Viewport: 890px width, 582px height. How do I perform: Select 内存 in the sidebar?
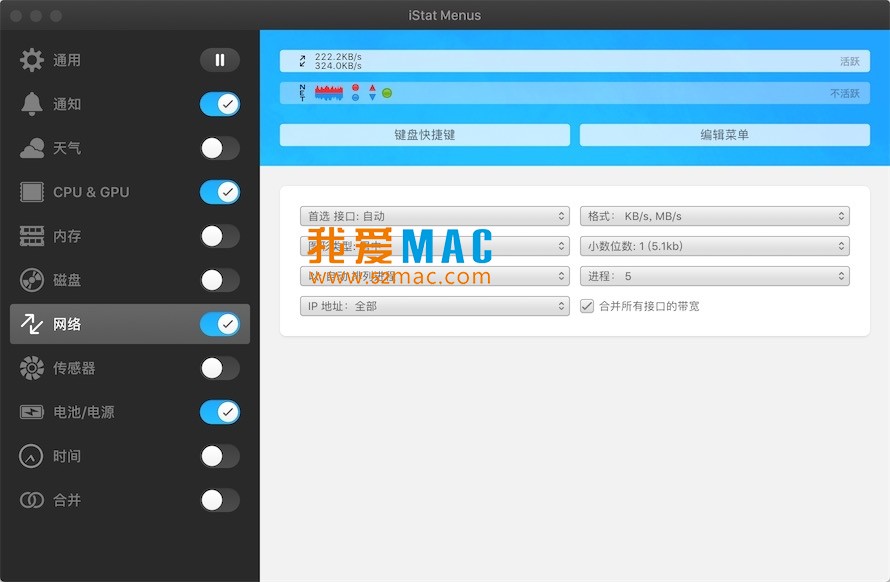tap(67, 236)
